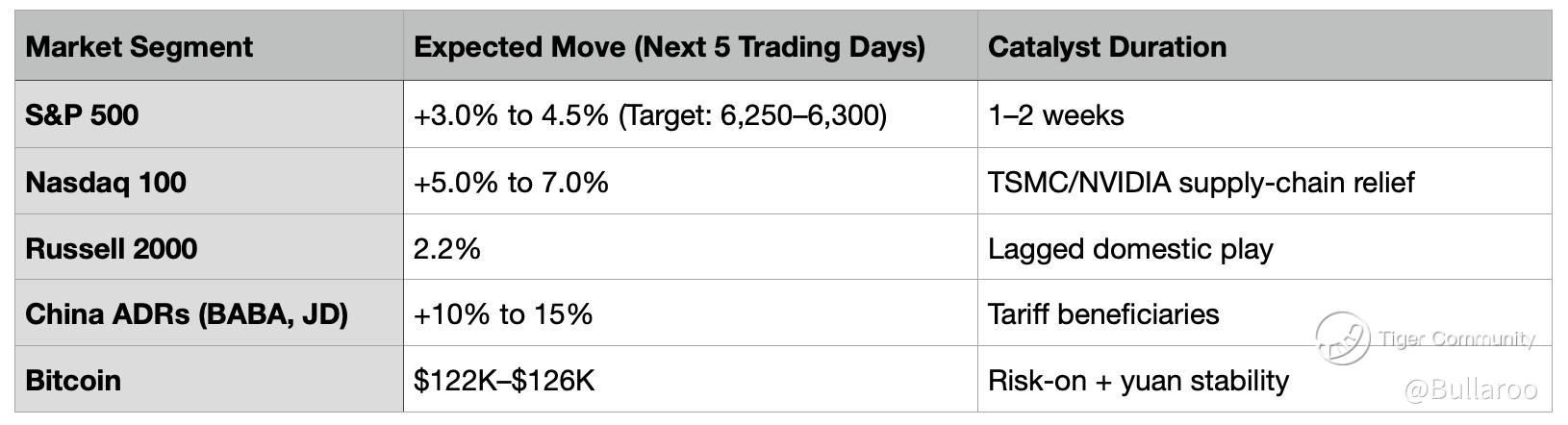This screenshot has width=1568, height=425.
Task: Select the 2.2% expected move cell
Action: (x=447, y=248)
